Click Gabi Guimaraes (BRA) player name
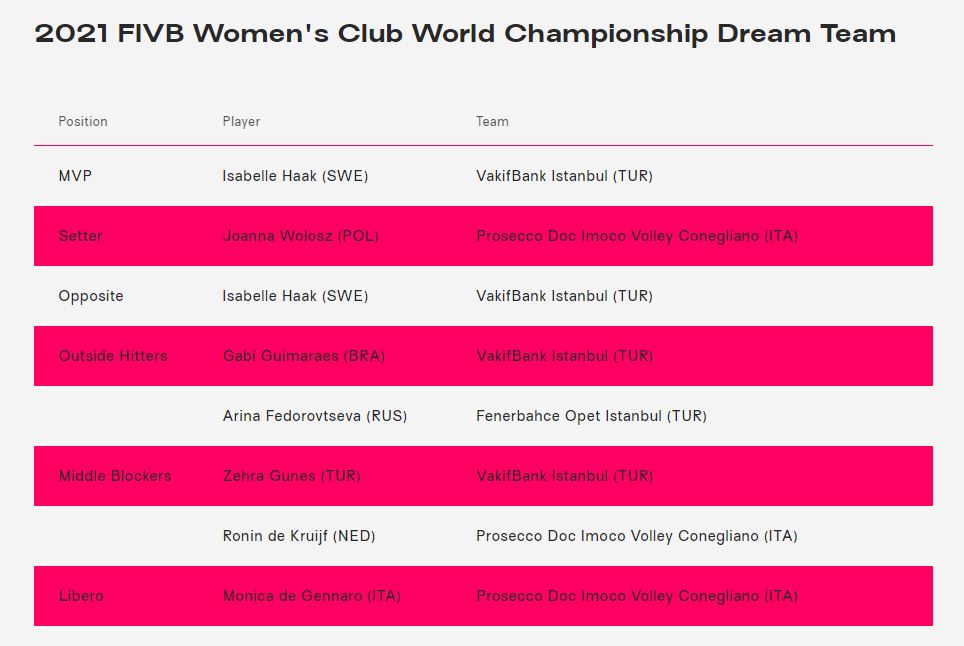Image resolution: width=964 pixels, height=646 pixels. point(303,356)
